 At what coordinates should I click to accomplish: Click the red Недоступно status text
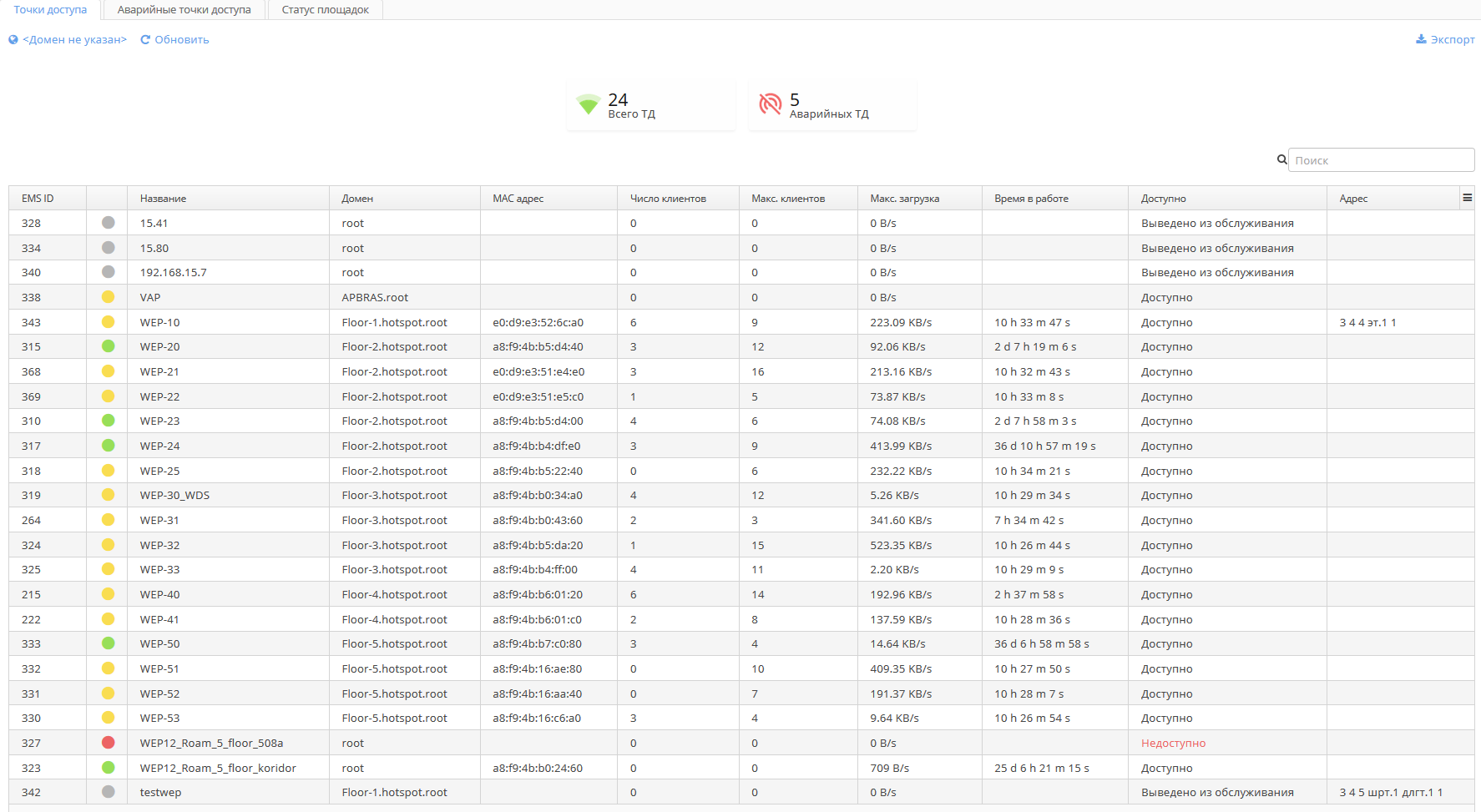click(x=1173, y=743)
